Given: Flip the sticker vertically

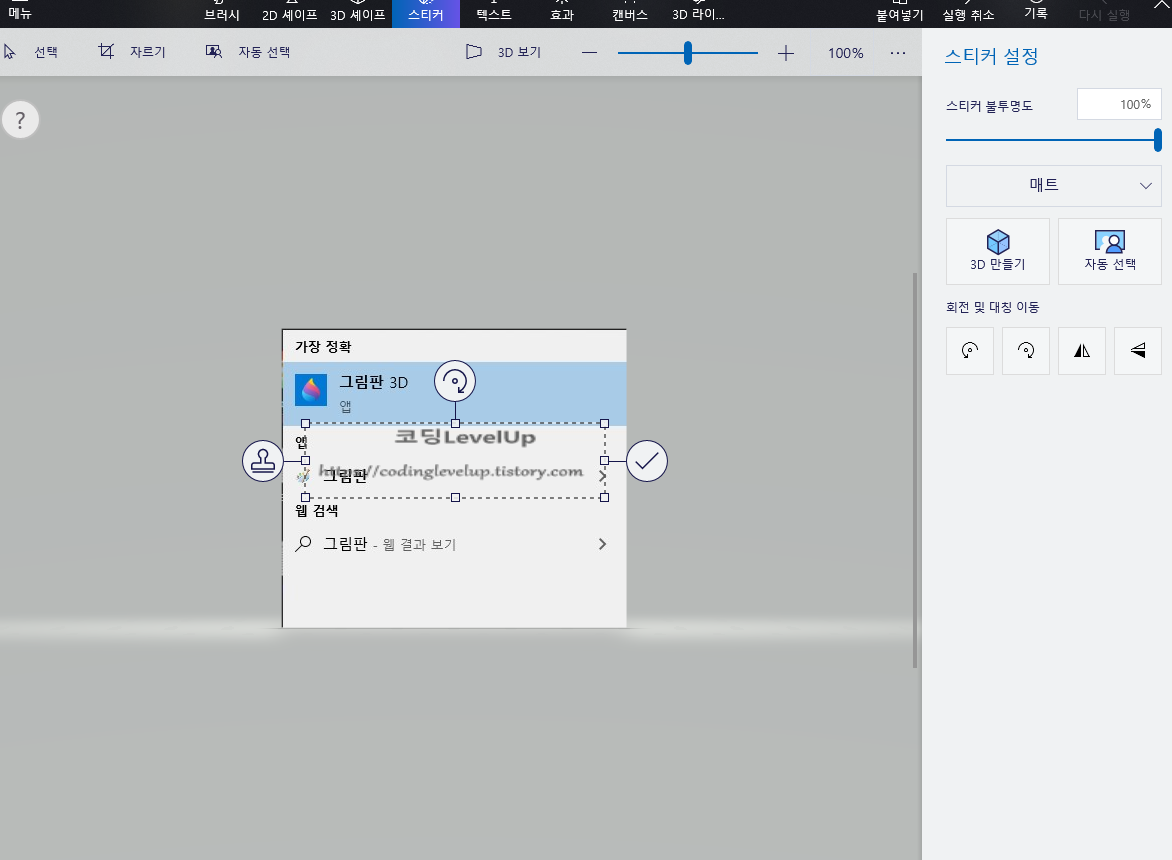Looking at the screenshot, I should tap(1138, 350).
